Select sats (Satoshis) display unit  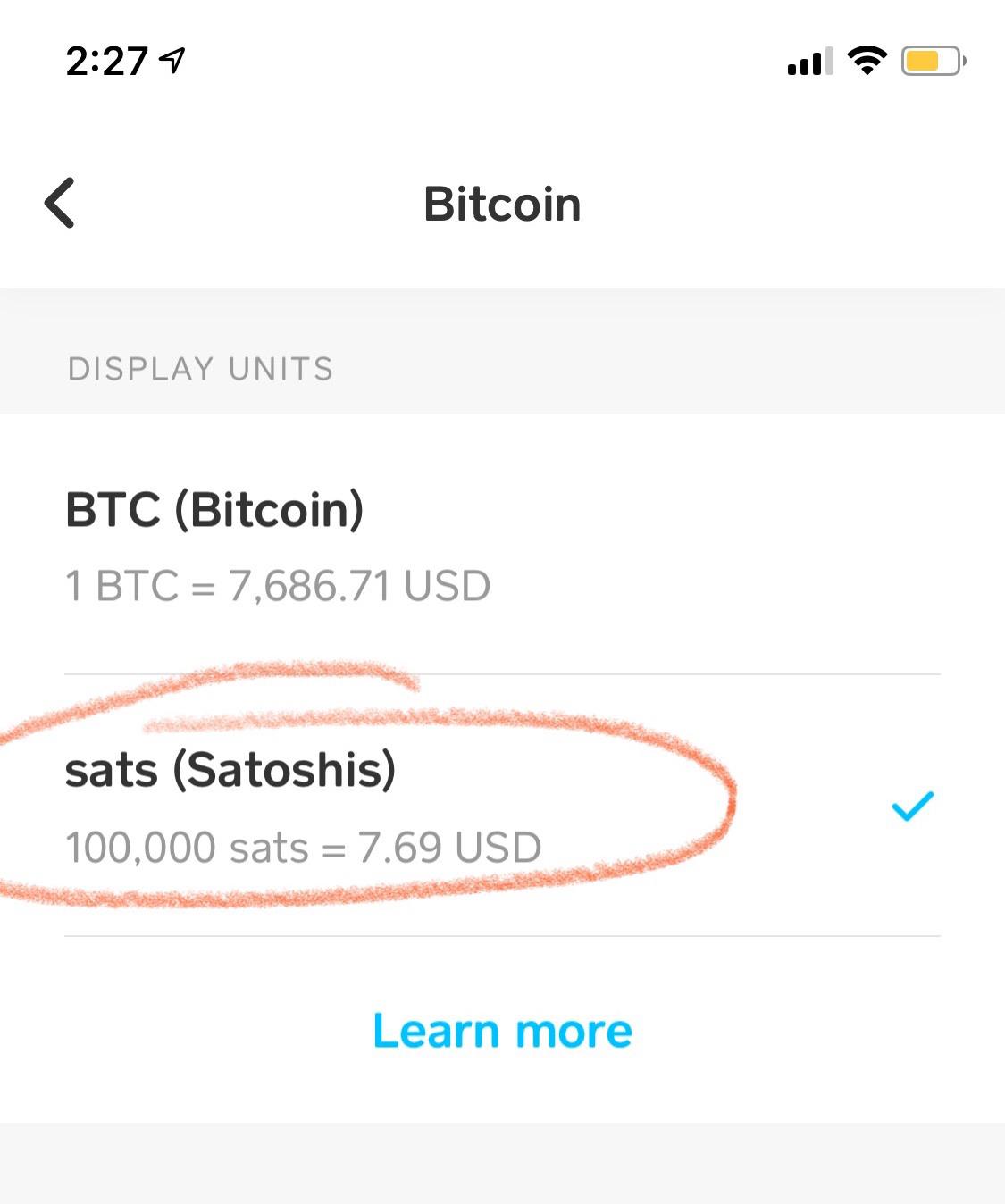(x=230, y=770)
